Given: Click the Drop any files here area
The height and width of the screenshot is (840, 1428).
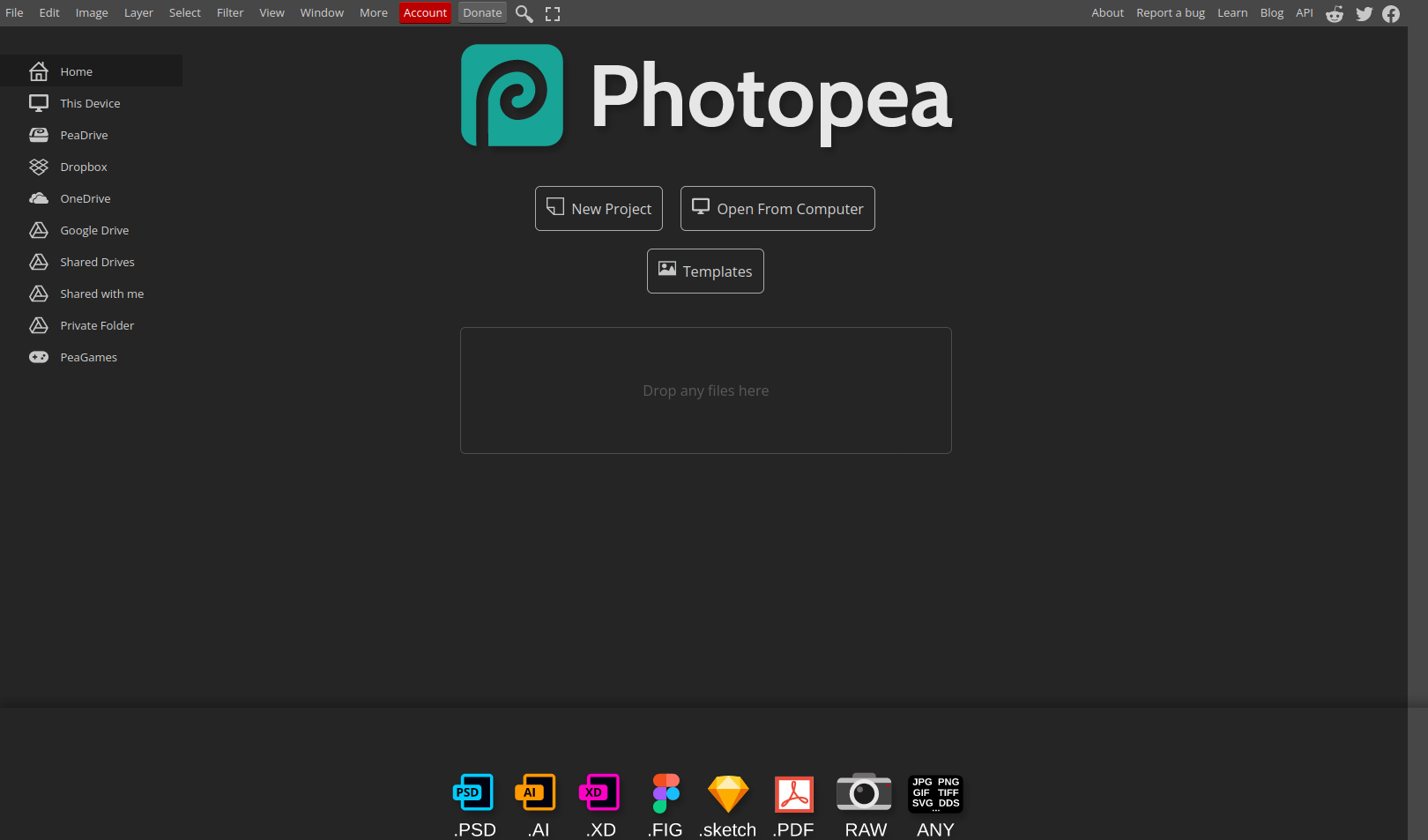Looking at the screenshot, I should point(706,390).
